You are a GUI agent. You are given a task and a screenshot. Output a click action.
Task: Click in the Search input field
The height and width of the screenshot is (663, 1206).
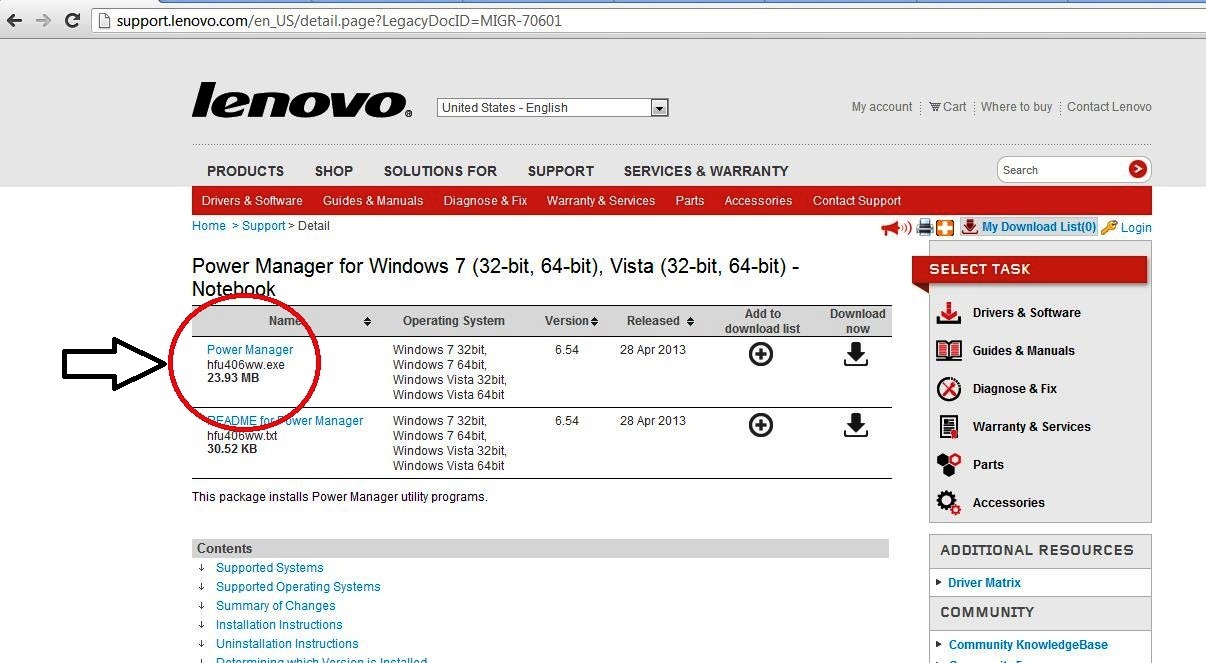pyautogui.click(x=1062, y=170)
